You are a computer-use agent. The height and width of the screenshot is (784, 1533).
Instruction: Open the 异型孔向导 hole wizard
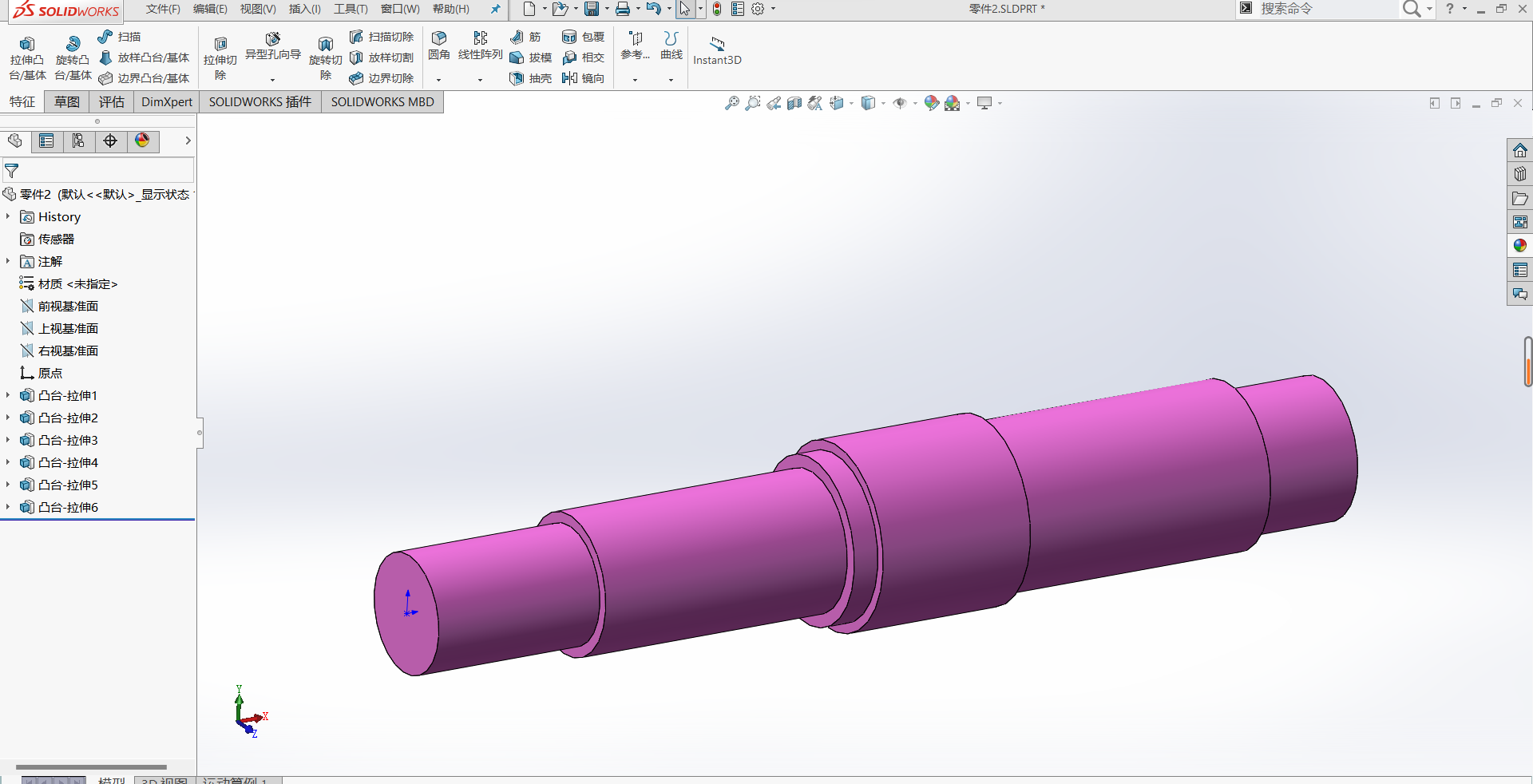(x=272, y=46)
